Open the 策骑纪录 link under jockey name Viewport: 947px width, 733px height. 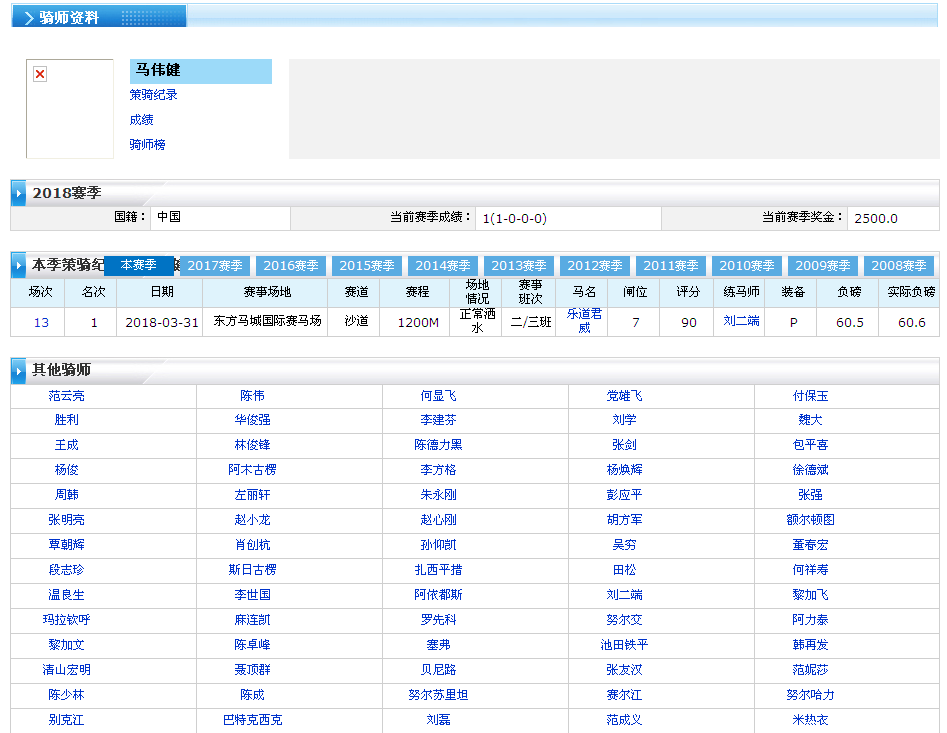point(154,95)
